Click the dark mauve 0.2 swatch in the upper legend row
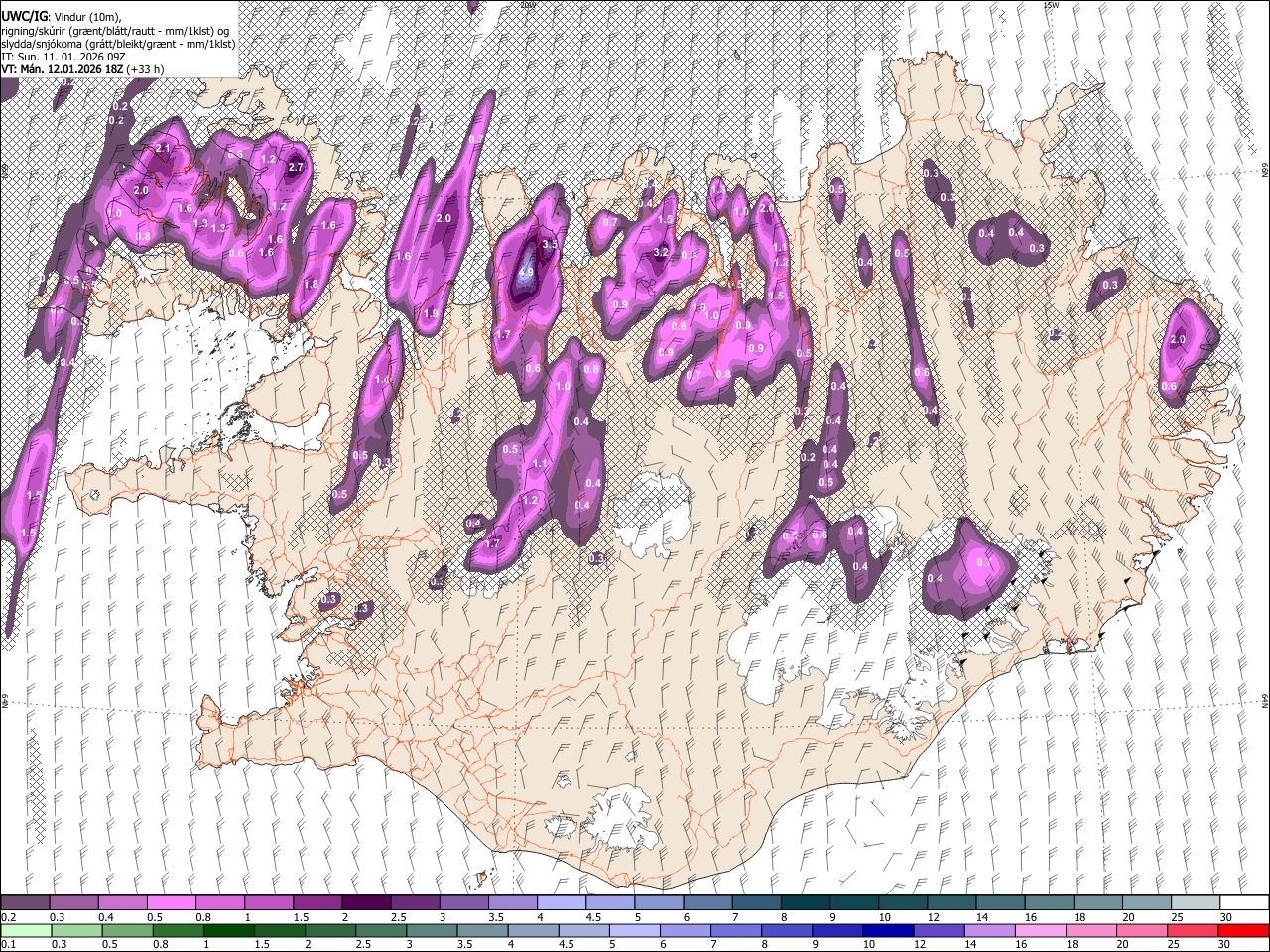 tap(25, 903)
